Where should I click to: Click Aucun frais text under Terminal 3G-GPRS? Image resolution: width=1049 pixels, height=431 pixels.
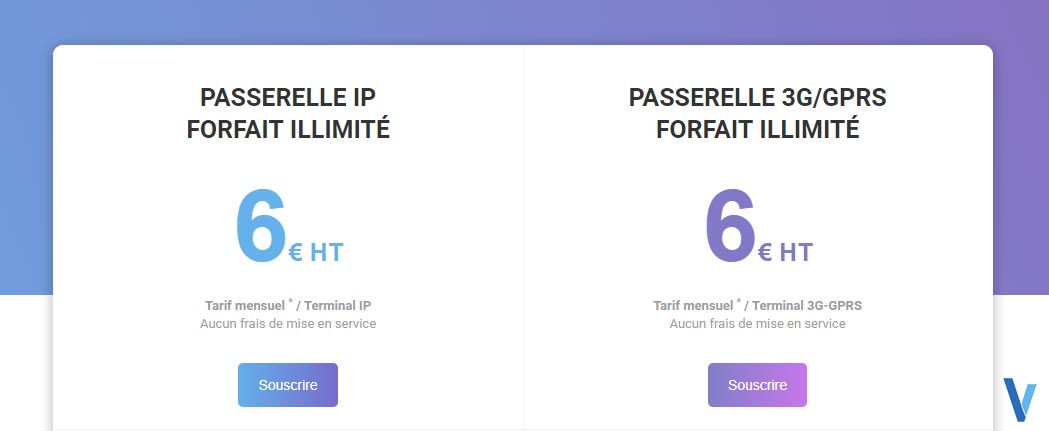click(x=757, y=324)
